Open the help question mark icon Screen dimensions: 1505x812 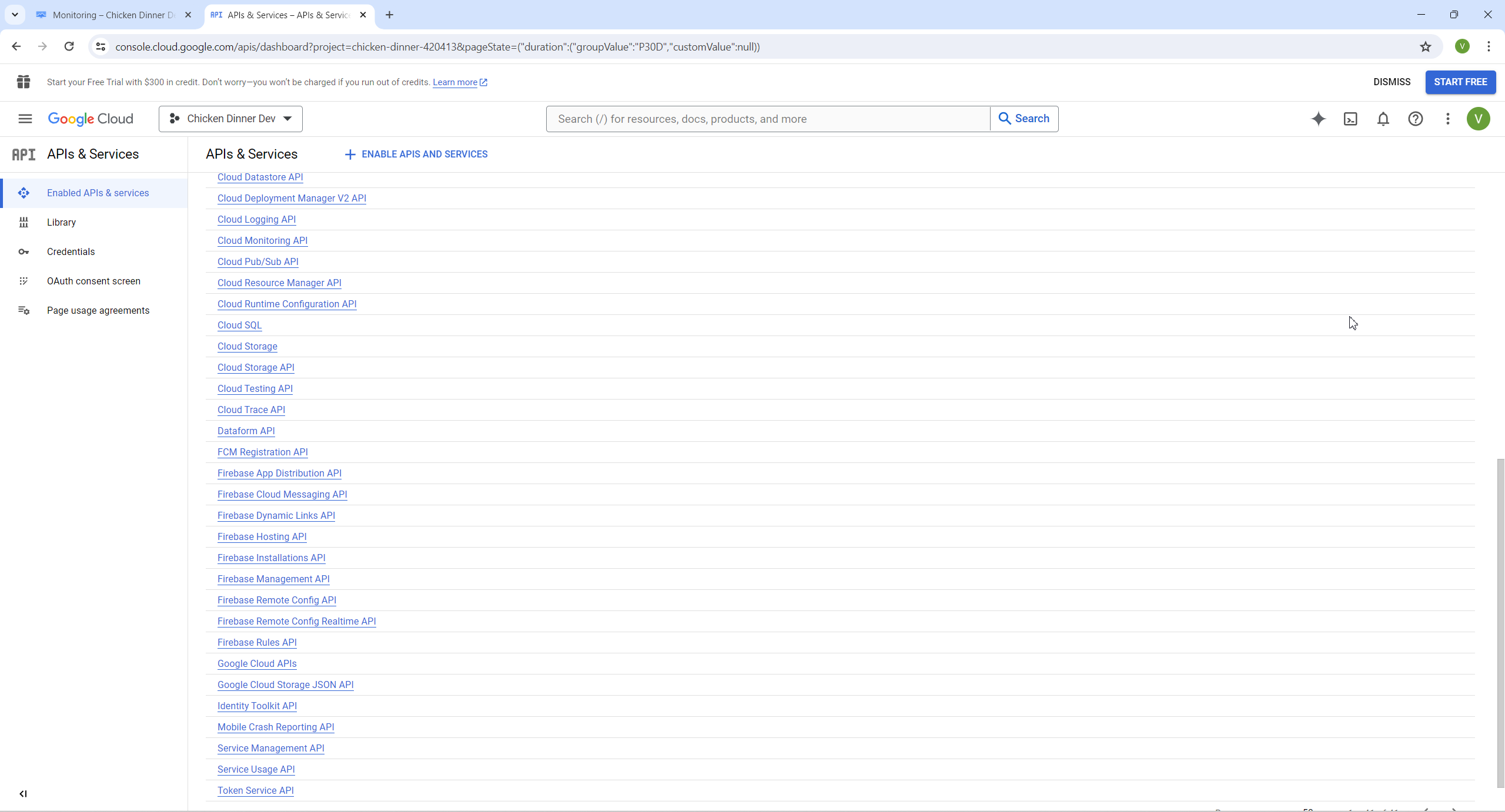point(1415,119)
